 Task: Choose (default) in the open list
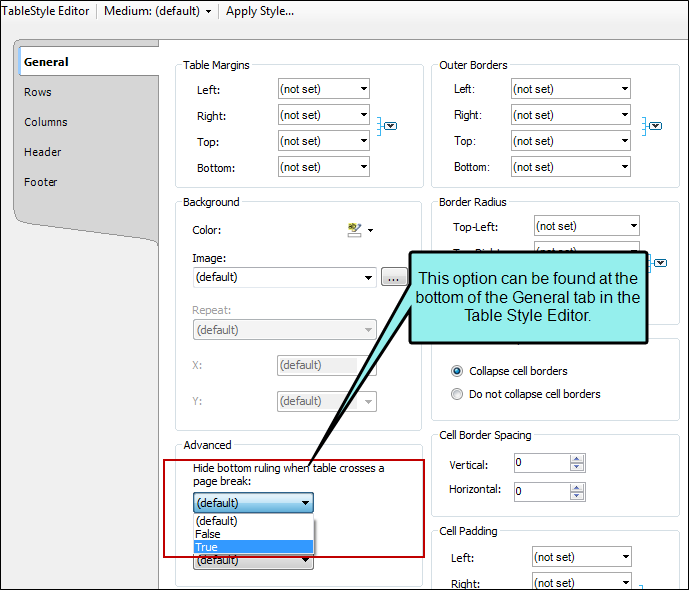tap(253, 521)
